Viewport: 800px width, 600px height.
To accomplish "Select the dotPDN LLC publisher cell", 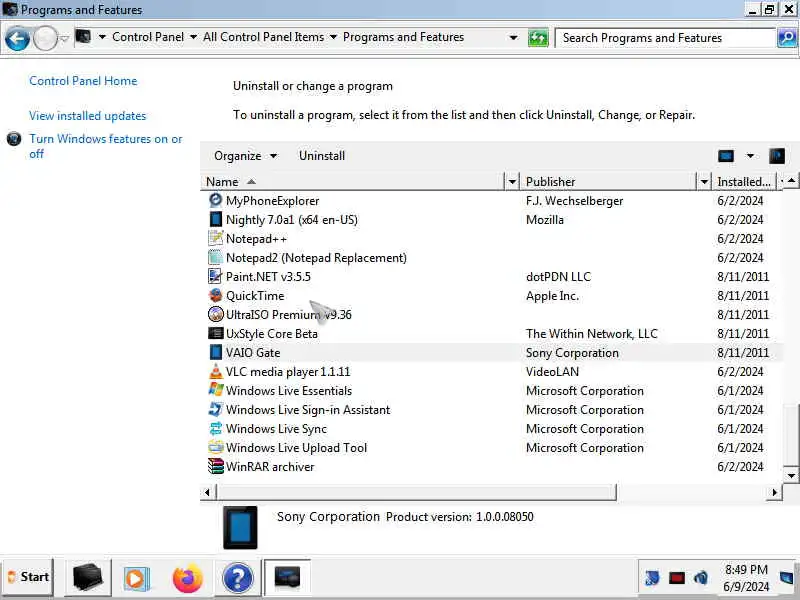I will pyautogui.click(x=558, y=277).
